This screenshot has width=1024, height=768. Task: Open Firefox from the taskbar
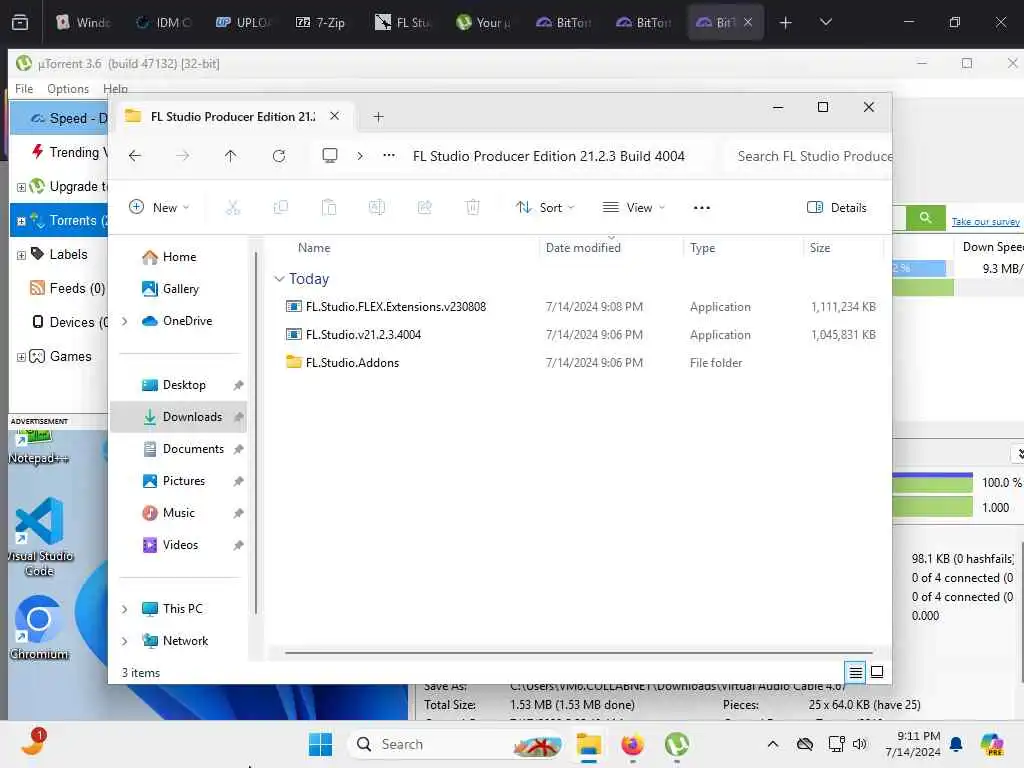pyautogui.click(x=632, y=744)
